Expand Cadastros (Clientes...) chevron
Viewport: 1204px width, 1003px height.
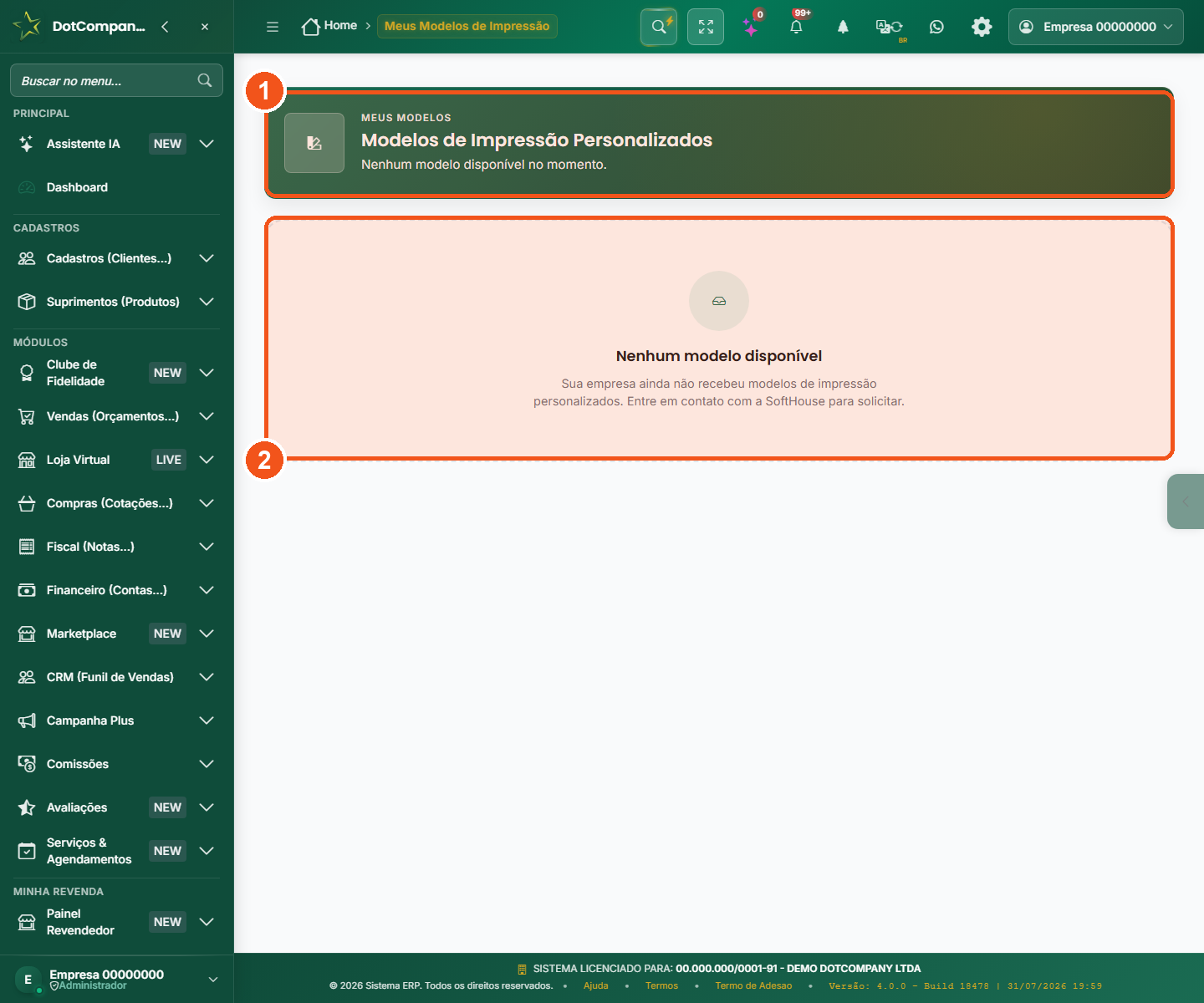coord(207,258)
